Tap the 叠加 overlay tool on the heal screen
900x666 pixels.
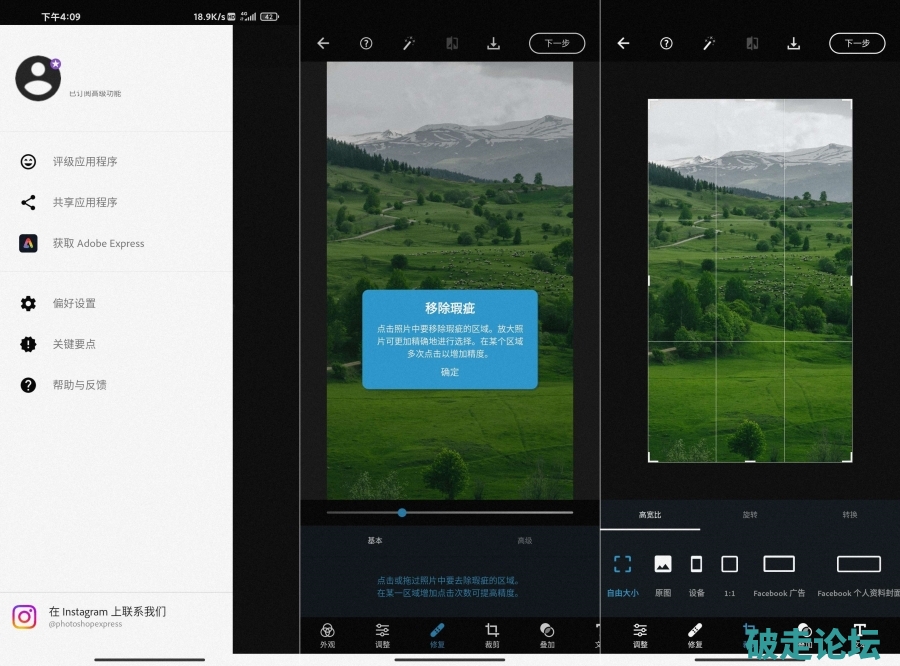tap(547, 634)
